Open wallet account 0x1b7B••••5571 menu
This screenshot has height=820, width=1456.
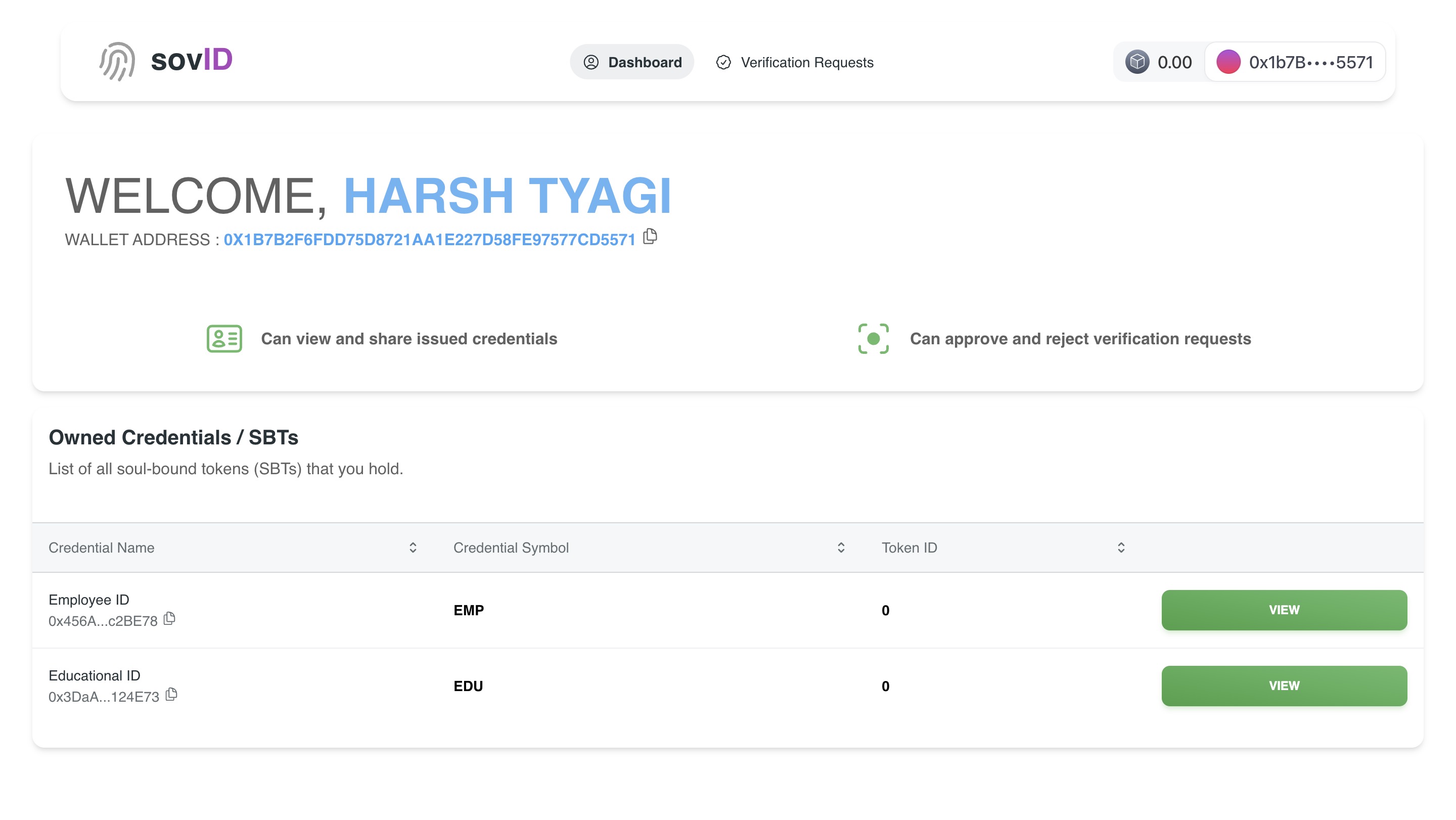pos(1295,62)
